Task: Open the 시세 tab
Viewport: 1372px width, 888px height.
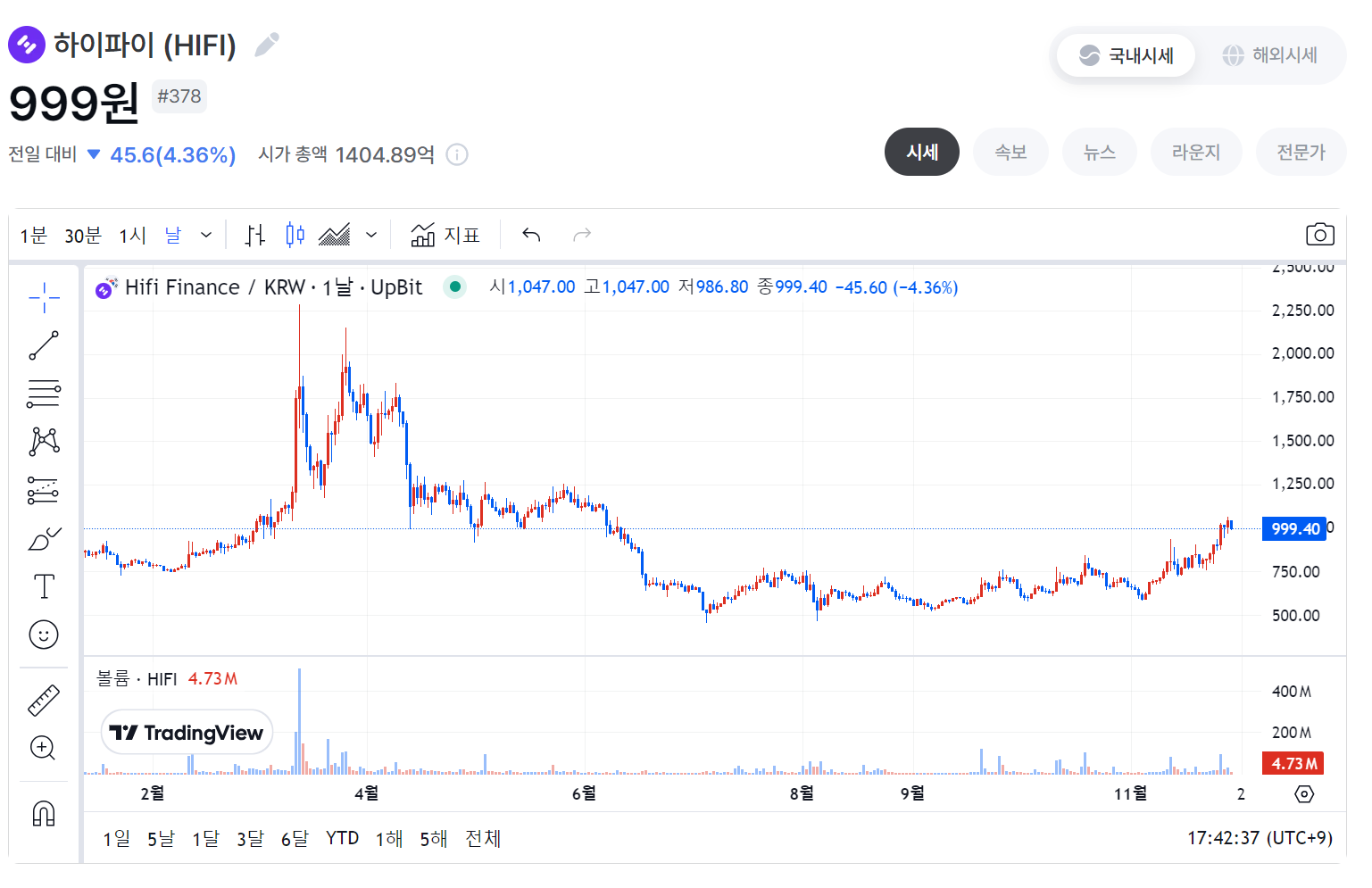Action: (x=922, y=152)
